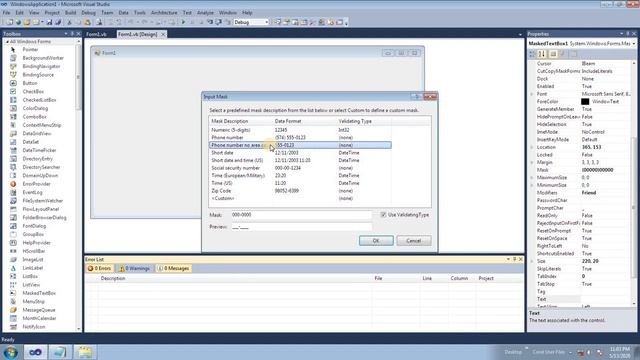640x360 pixels.
Task: Open the Tools menu
Action: point(140,13)
